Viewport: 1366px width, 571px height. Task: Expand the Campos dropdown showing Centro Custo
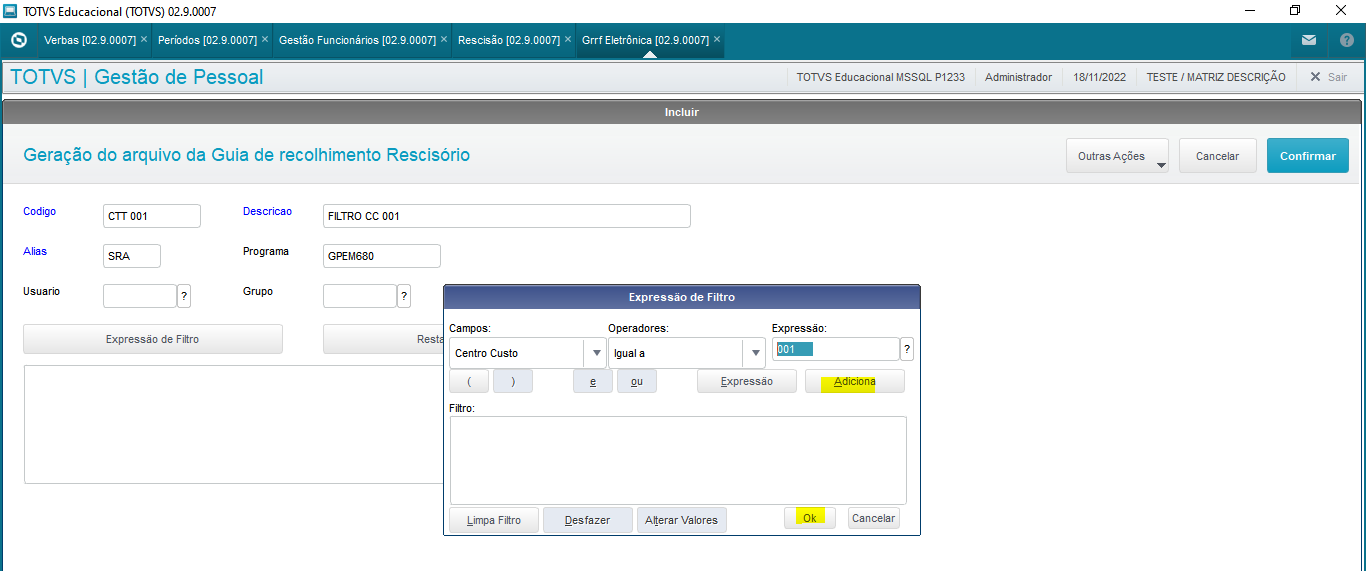[596, 353]
